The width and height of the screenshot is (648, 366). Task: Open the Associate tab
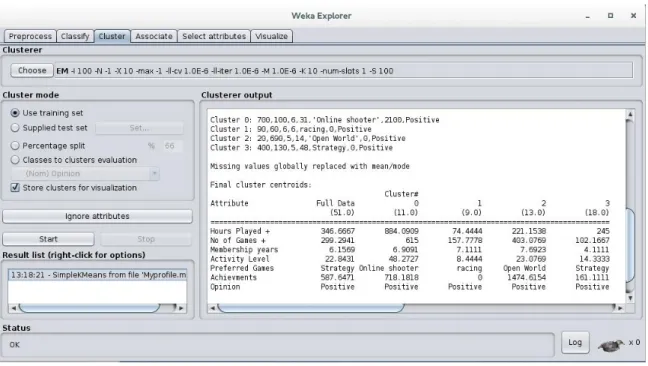(154, 36)
